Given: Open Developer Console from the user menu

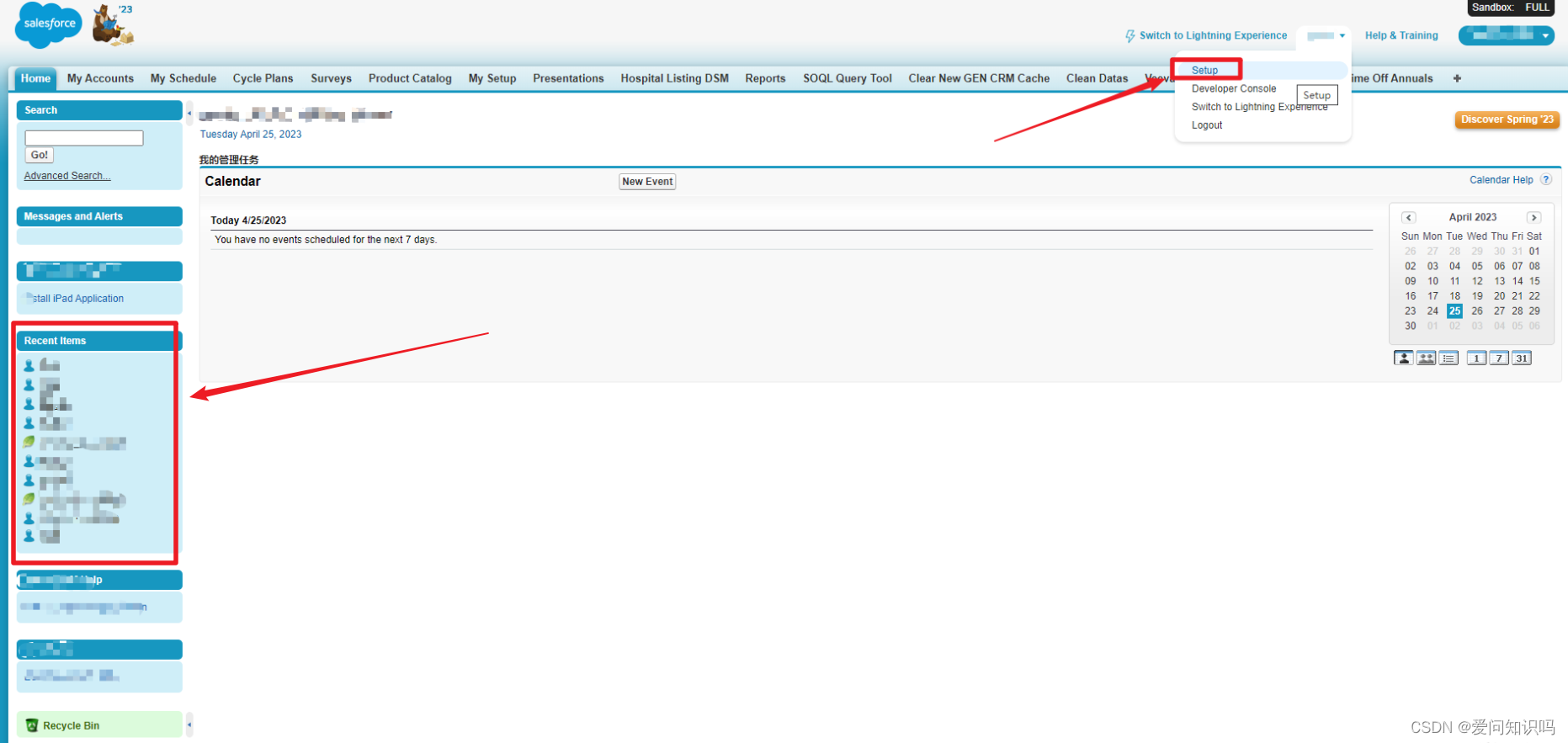Looking at the screenshot, I should 1233,88.
